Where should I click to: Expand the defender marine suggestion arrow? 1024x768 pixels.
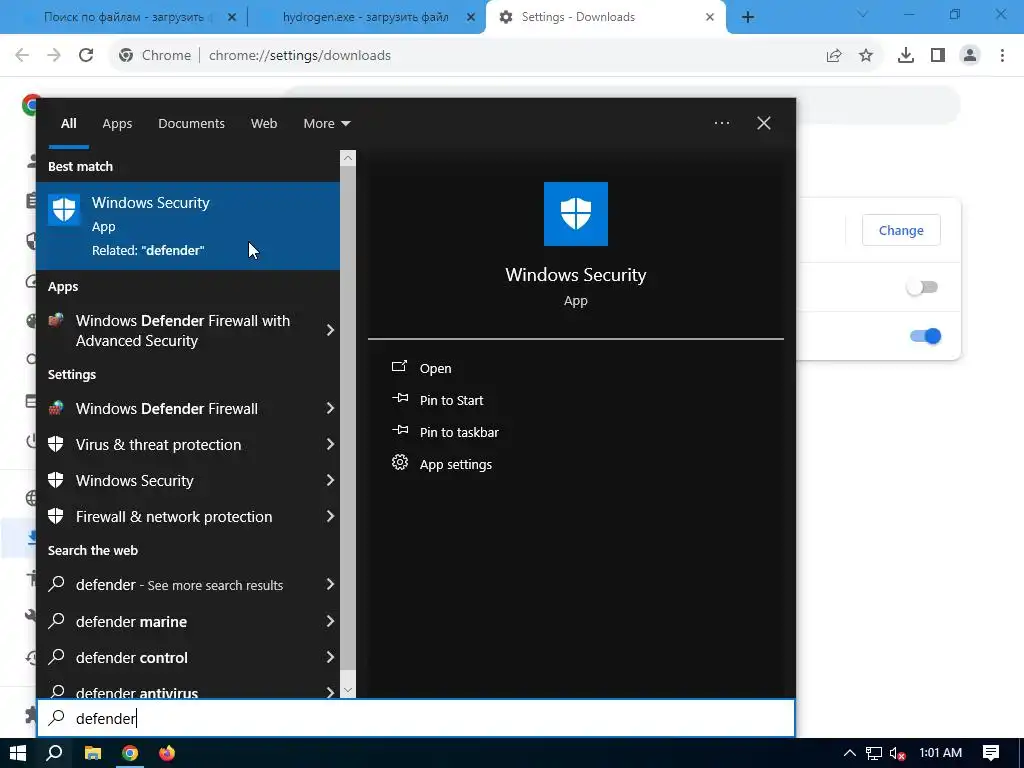[330, 621]
